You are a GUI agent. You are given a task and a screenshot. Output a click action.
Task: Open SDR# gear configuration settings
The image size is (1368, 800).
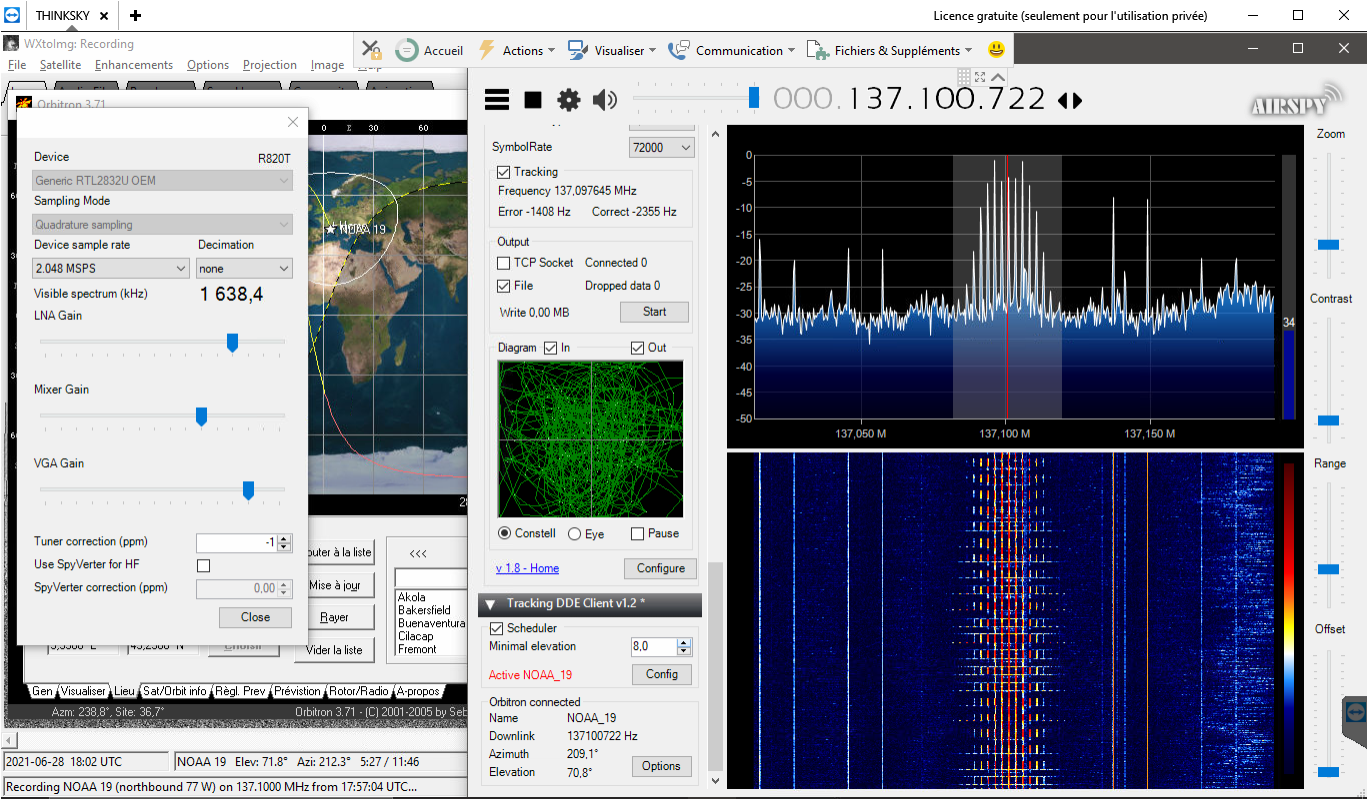(x=569, y=99)
